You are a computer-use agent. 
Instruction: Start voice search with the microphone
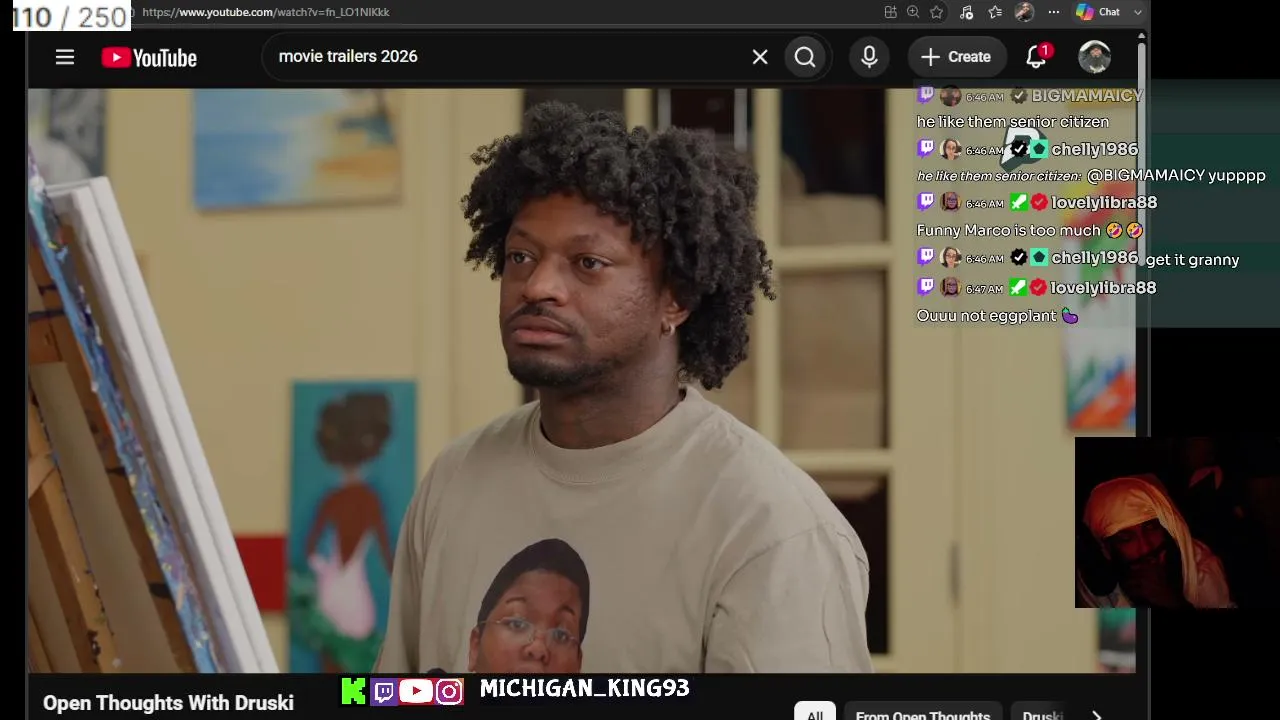point(869,57)
